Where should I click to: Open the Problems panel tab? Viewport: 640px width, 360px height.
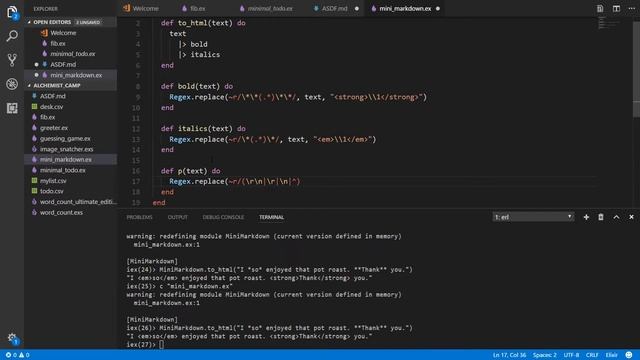coord(140,217)
